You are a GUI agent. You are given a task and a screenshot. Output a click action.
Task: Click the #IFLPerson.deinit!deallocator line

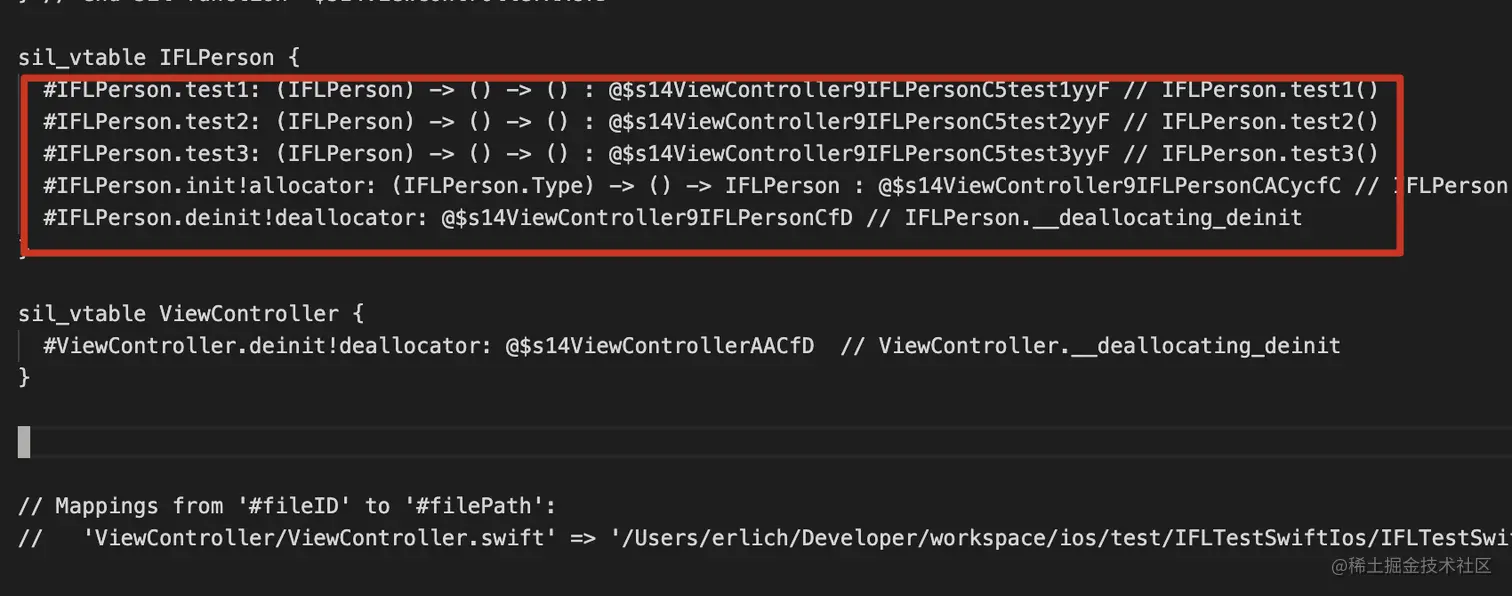tap(672, 217)
